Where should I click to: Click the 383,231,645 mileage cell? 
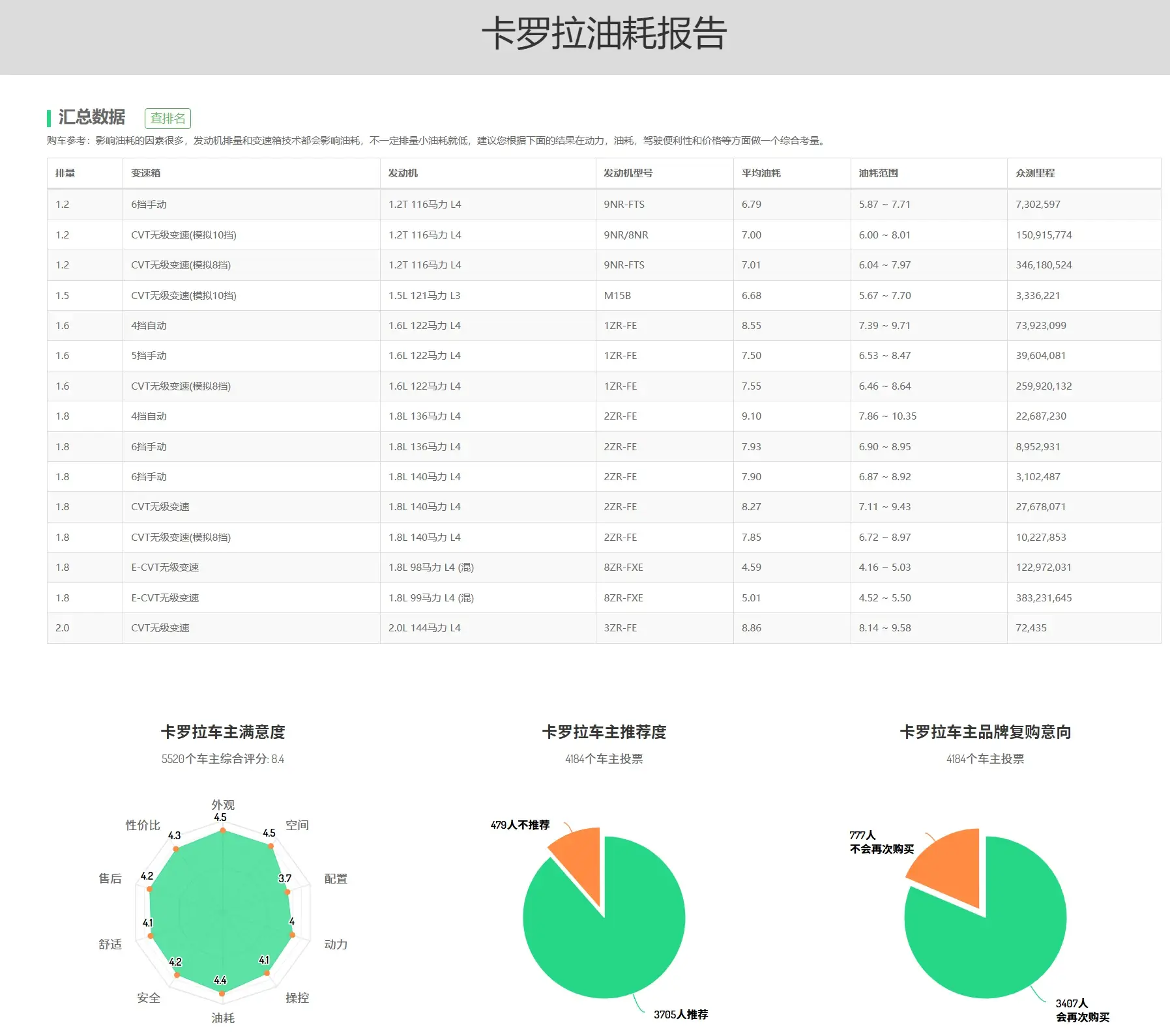1044,598
